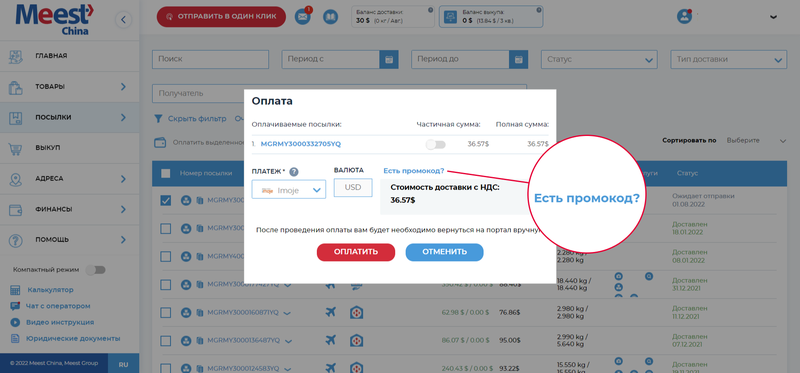Open ПОСЫЛКИ section in sidebar
800x373 pixels.
pyautogui.click(x=69, y=117)
